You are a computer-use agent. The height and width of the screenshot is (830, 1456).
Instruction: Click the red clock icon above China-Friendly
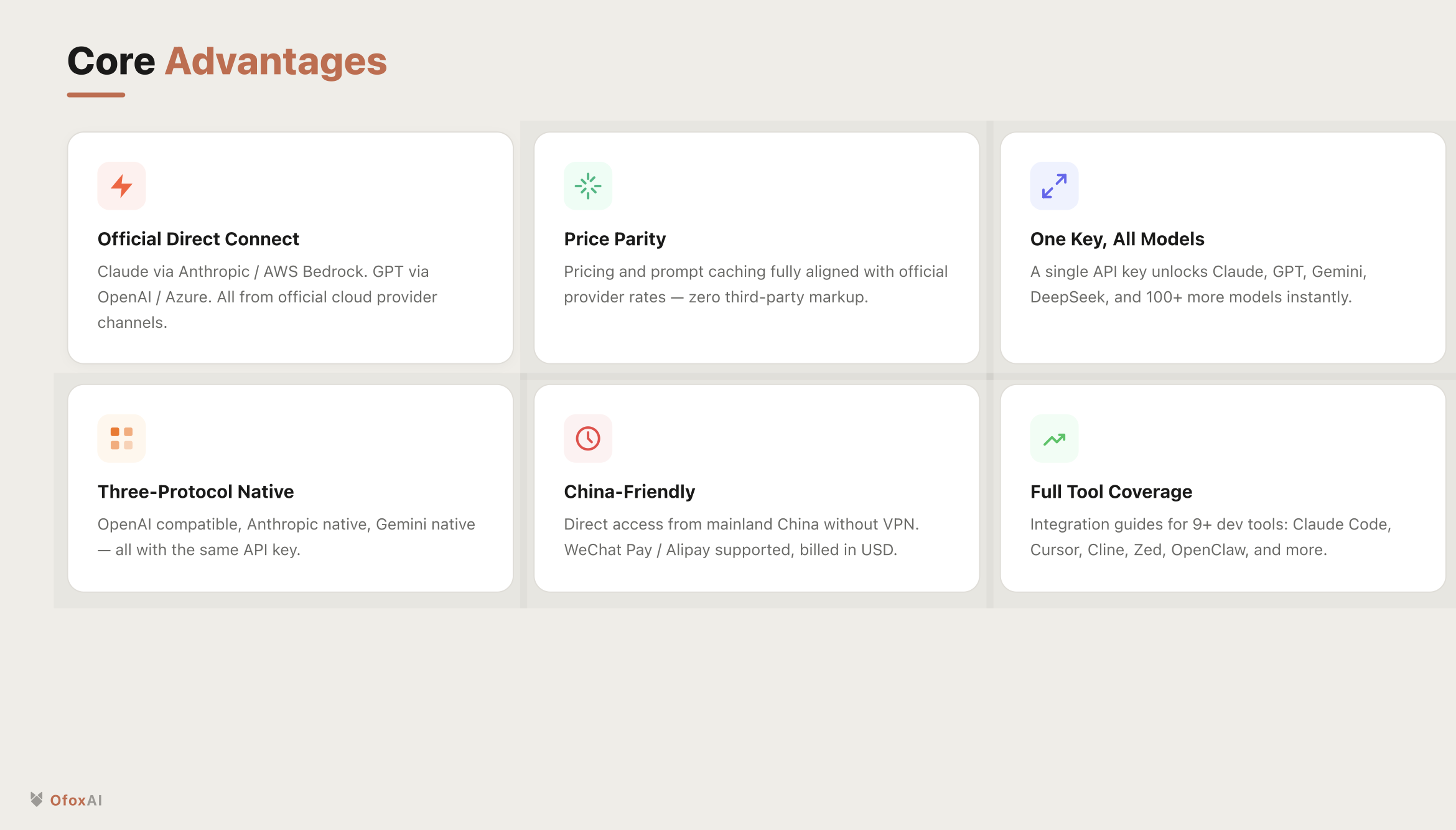(588, 439)
